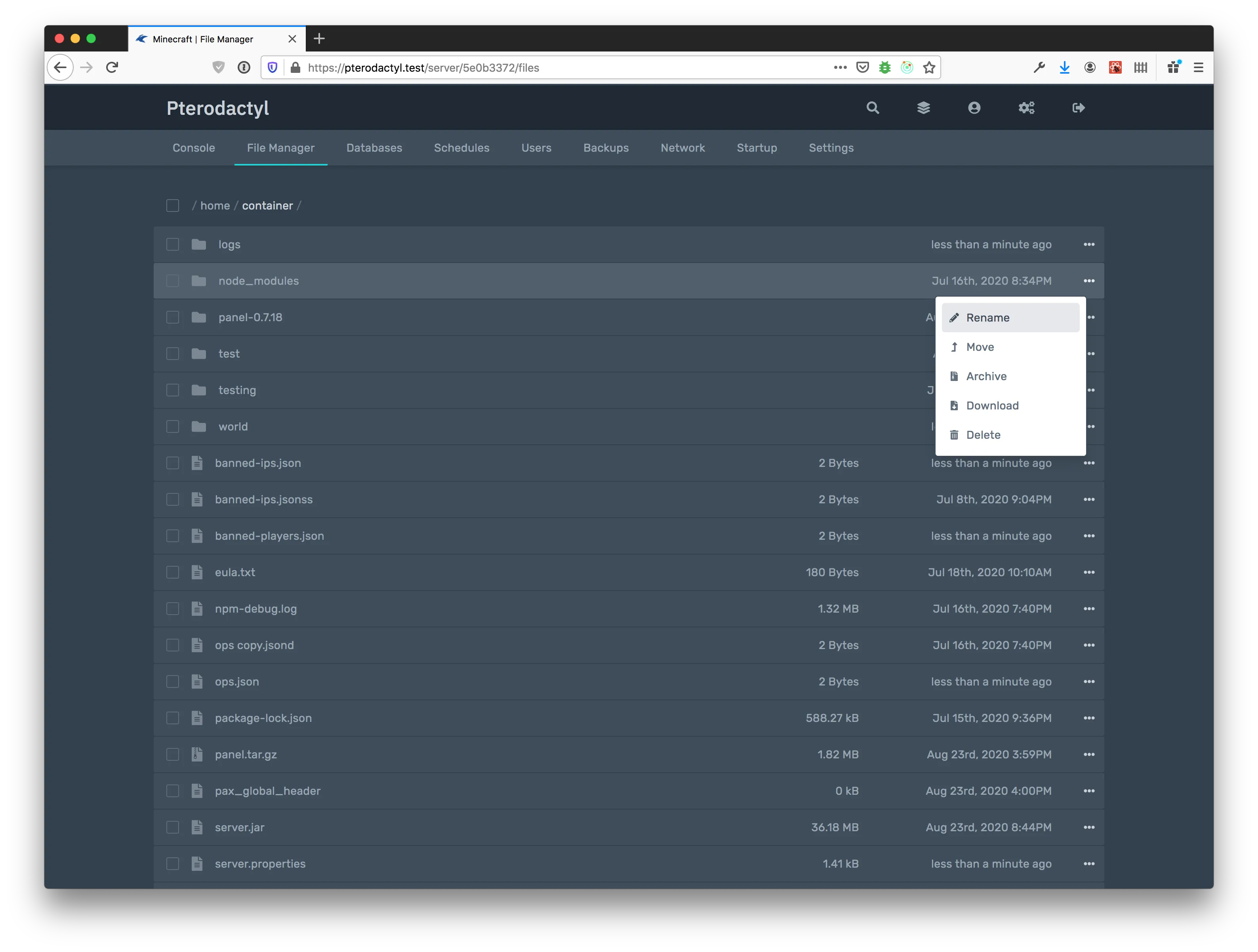Switch to the Backups tab
Image resolution: width=1258 pixels, height=952 pixels.
coord(606,148)
